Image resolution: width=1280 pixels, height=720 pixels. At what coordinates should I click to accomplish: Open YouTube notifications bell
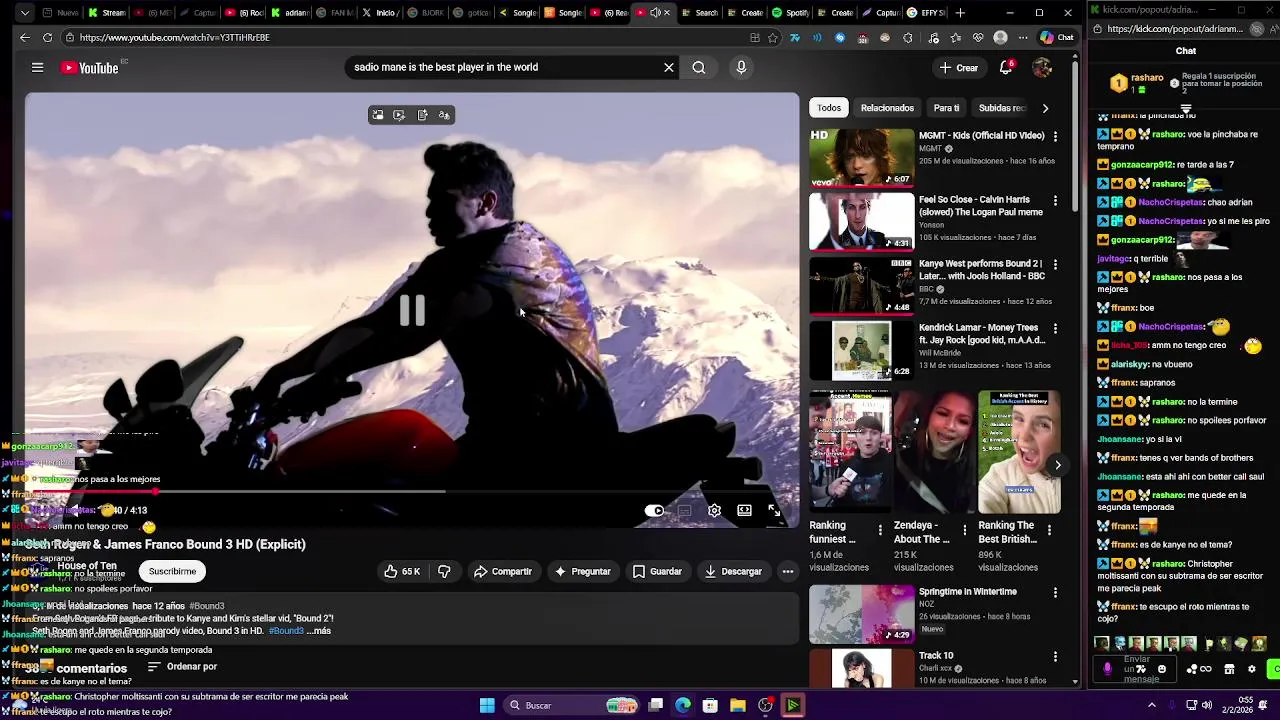(x=1006, y=67)
